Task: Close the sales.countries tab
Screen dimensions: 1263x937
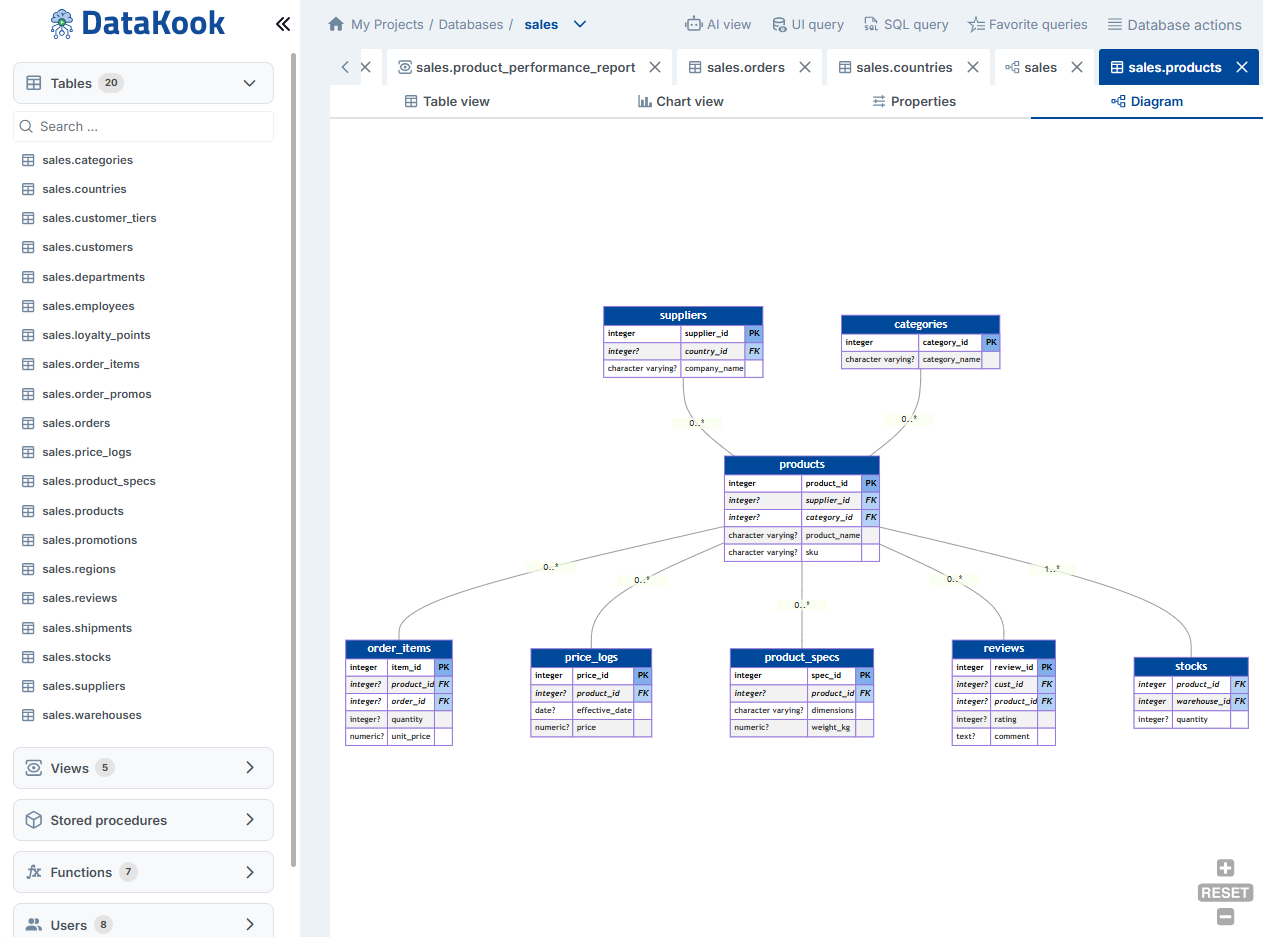Action: click(x=971, y=67)
